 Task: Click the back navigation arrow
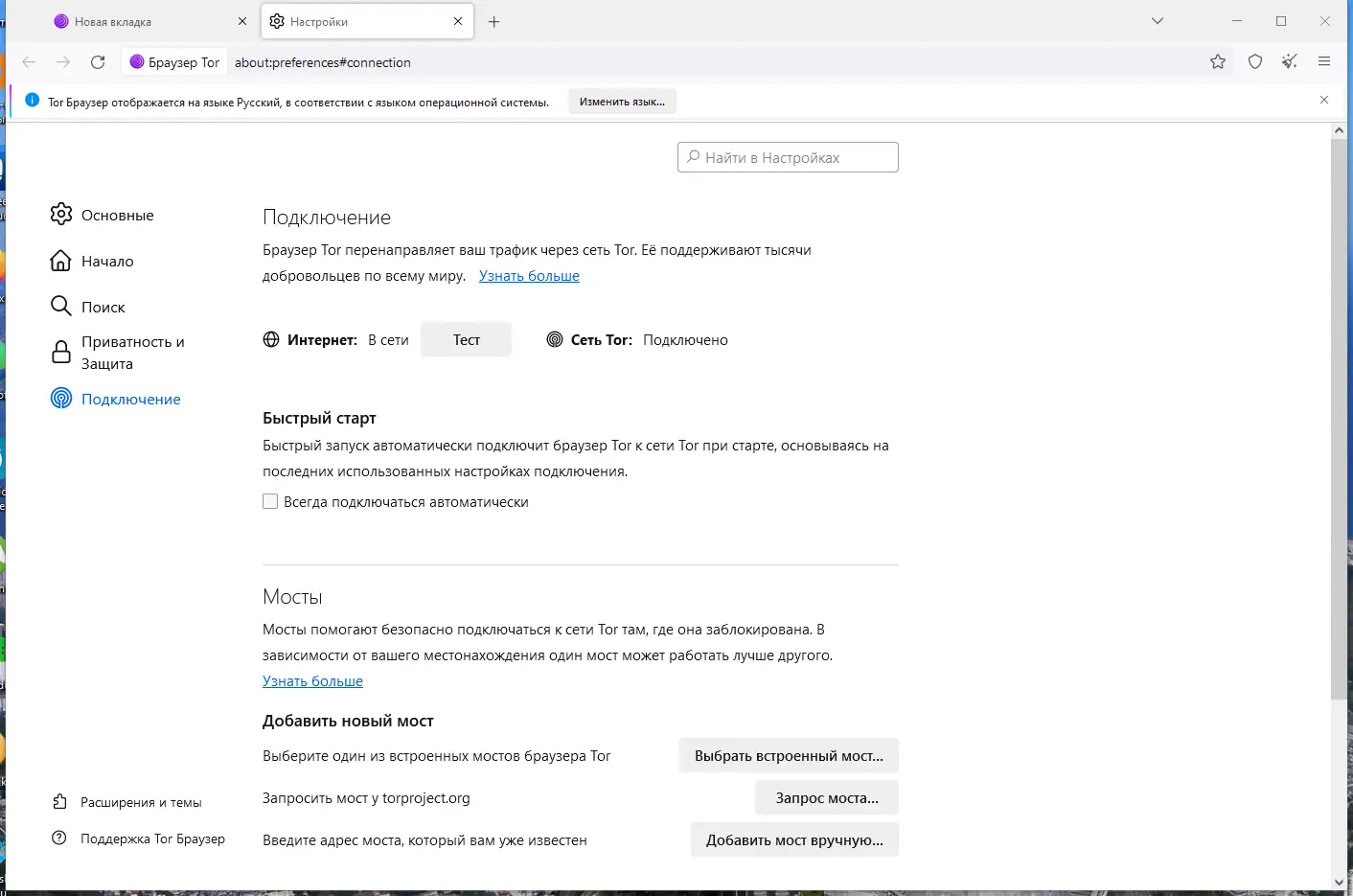click(x=29, y=62)
